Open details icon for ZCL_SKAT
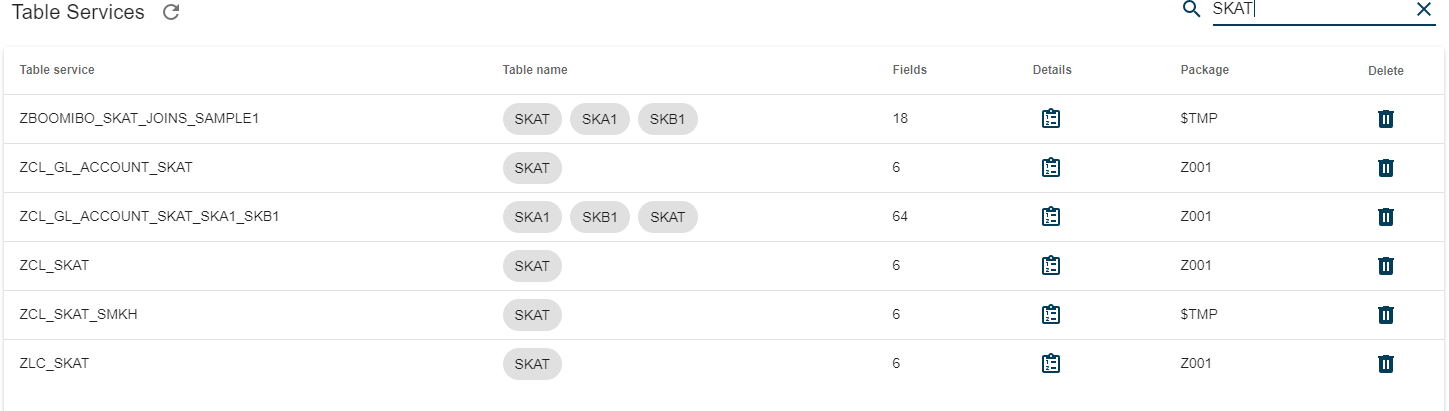The width and height of the screenshot is (1449, 411). pyautogui.click(x=1051, y=266)
